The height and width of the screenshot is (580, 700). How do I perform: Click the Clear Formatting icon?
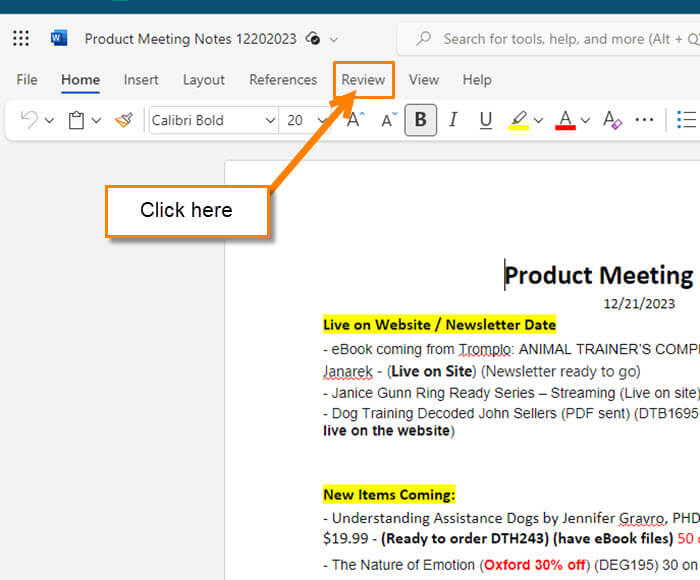612,120
